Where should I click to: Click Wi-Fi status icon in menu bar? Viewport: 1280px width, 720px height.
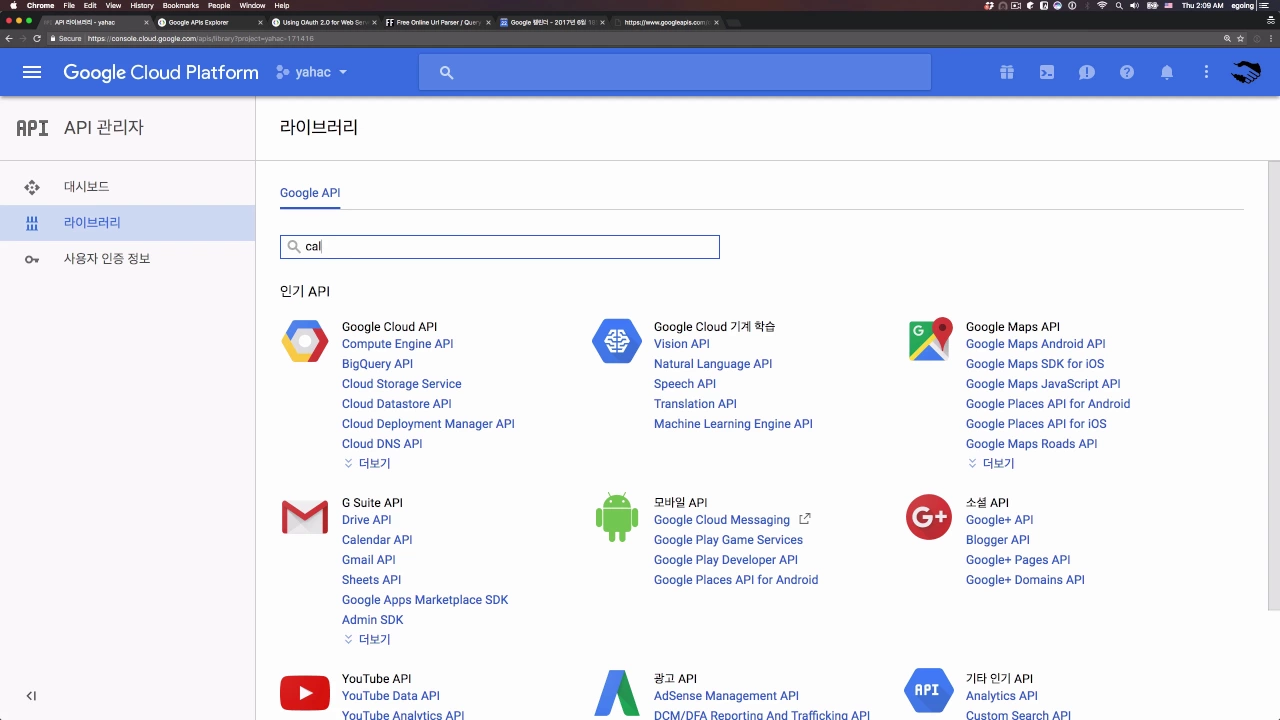[1102, 5]
